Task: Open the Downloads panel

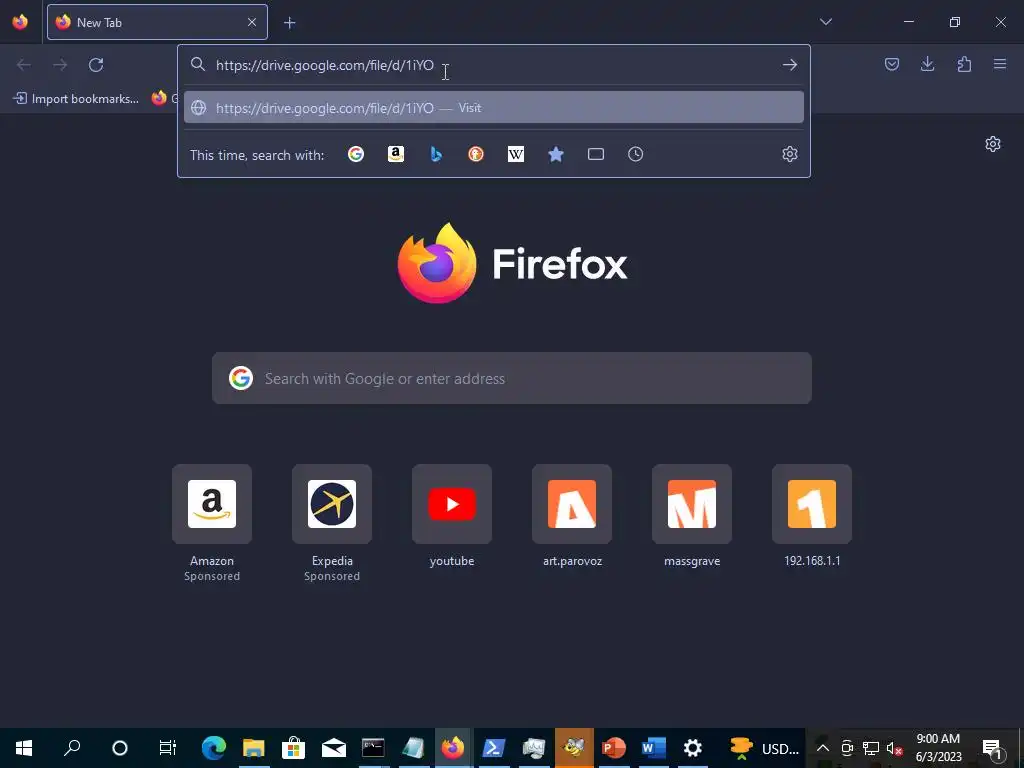Action: pyautogui.click(x=927, y=64)
